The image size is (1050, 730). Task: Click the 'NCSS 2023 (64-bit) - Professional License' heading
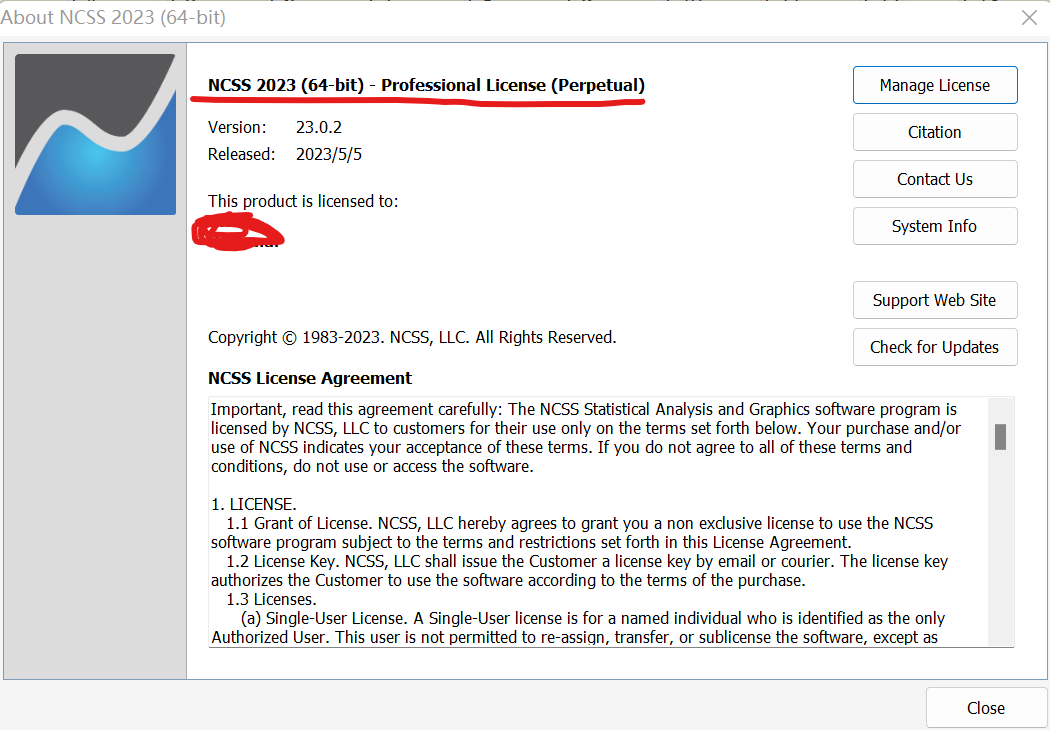[426, 85]
